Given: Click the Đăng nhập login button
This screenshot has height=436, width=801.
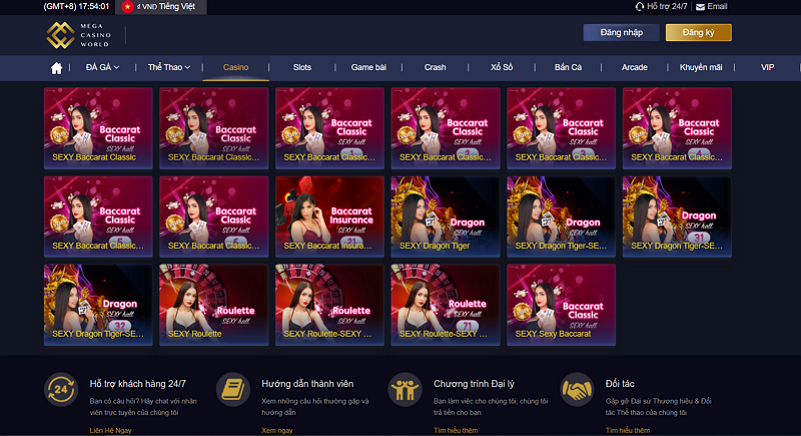Looking at the screenshot, I should coord(621,32).
